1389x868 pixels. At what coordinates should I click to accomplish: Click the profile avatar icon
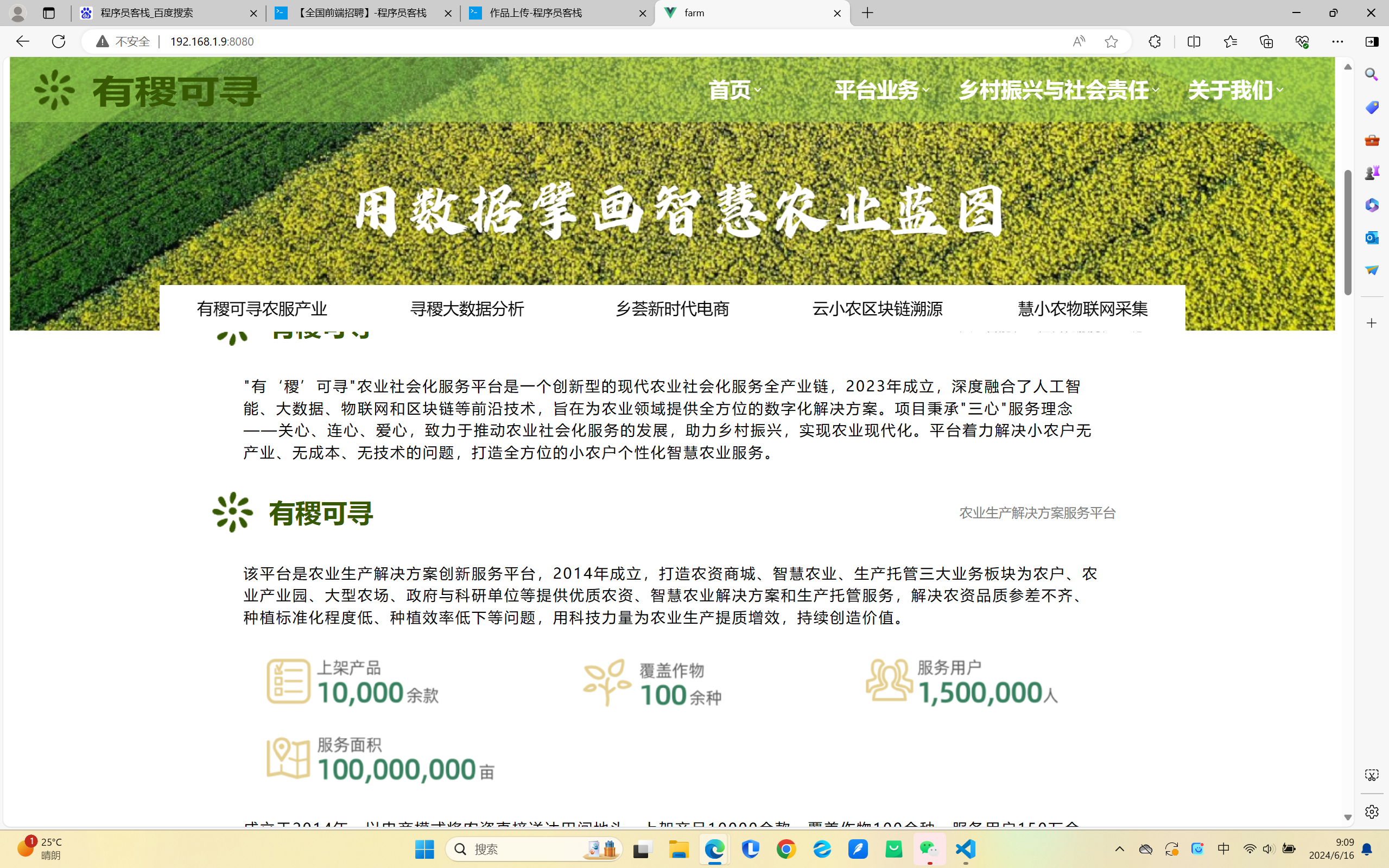18,12
